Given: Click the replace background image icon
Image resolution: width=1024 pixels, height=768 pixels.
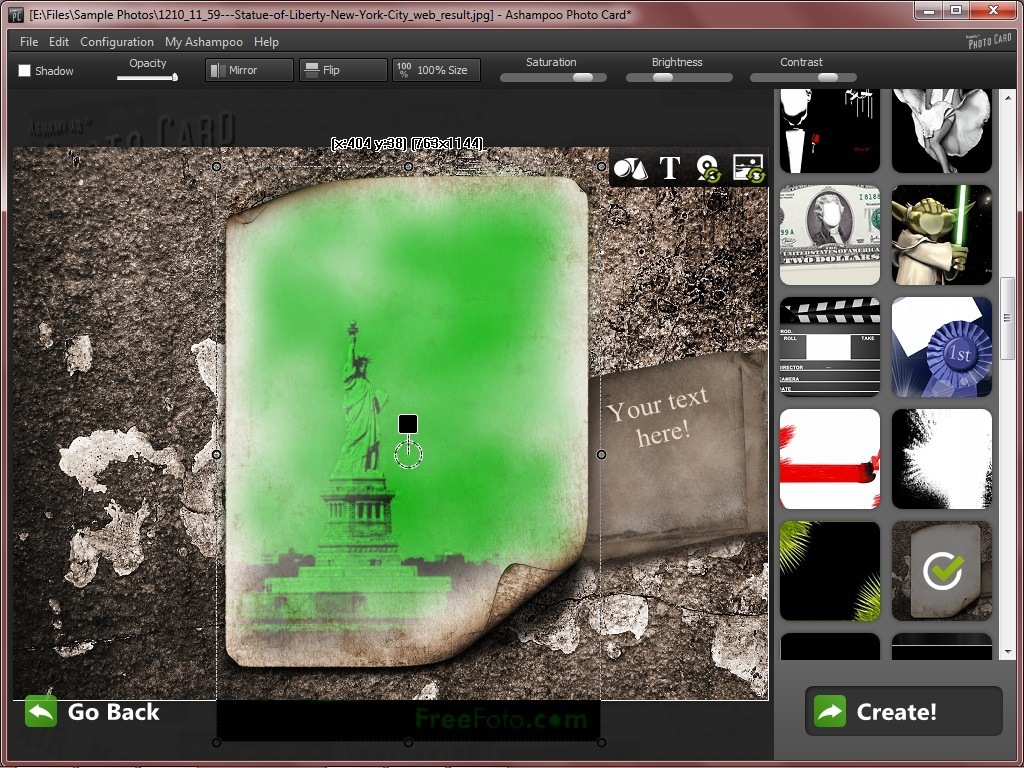Looking at the screenshot, I should (x=748, y=169).
